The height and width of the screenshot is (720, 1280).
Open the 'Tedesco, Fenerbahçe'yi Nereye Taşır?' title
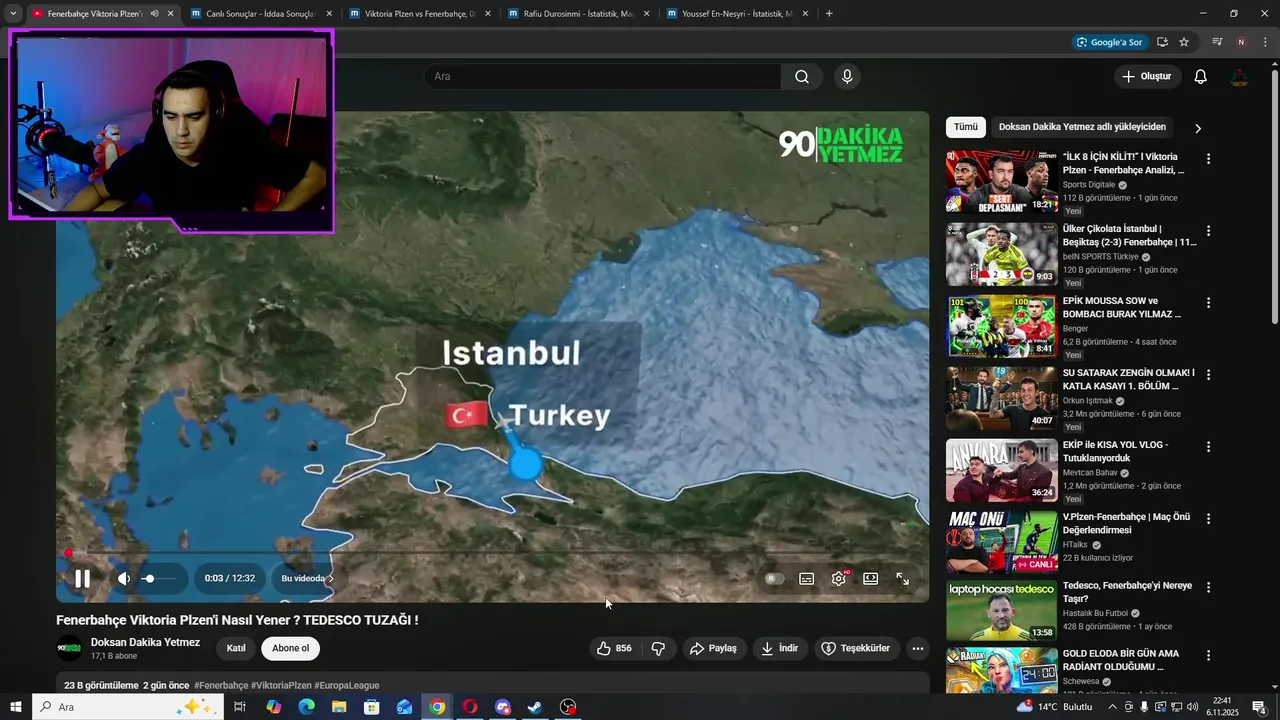click(x=1127, y=592)
